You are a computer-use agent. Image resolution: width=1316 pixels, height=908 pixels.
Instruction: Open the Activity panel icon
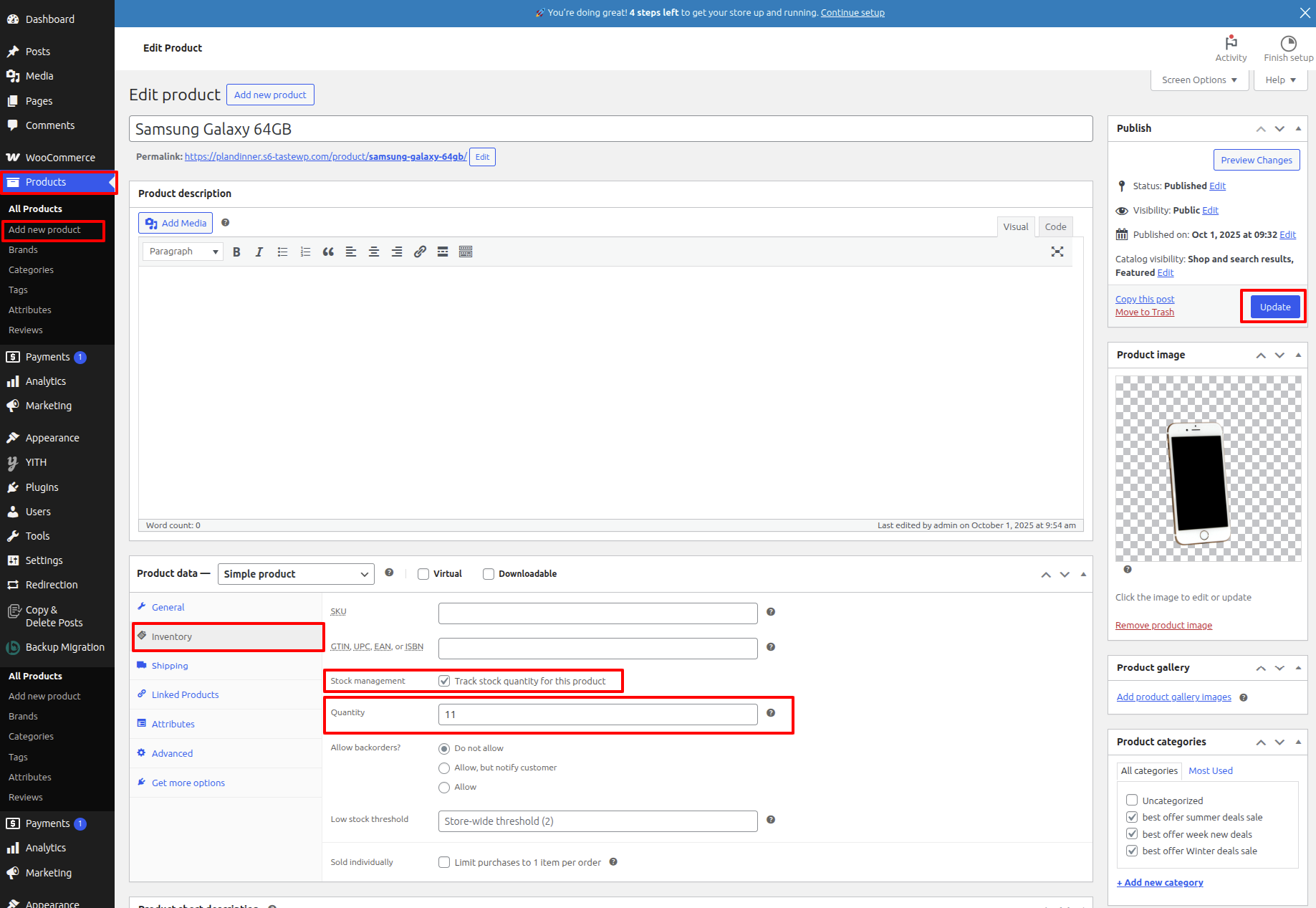click(x=1230, y=48)
